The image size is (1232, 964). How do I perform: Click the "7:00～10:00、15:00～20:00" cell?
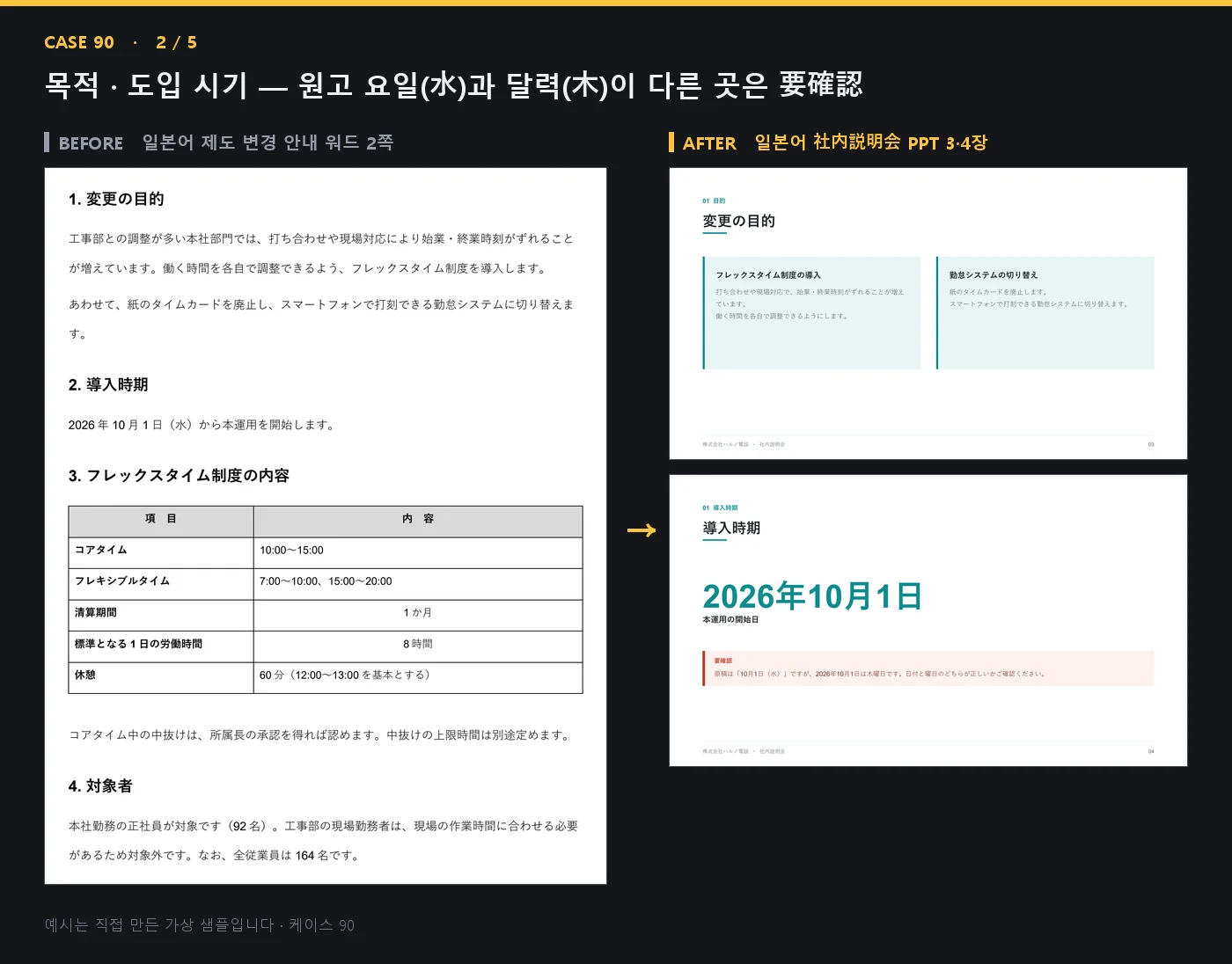click(418, 584)
